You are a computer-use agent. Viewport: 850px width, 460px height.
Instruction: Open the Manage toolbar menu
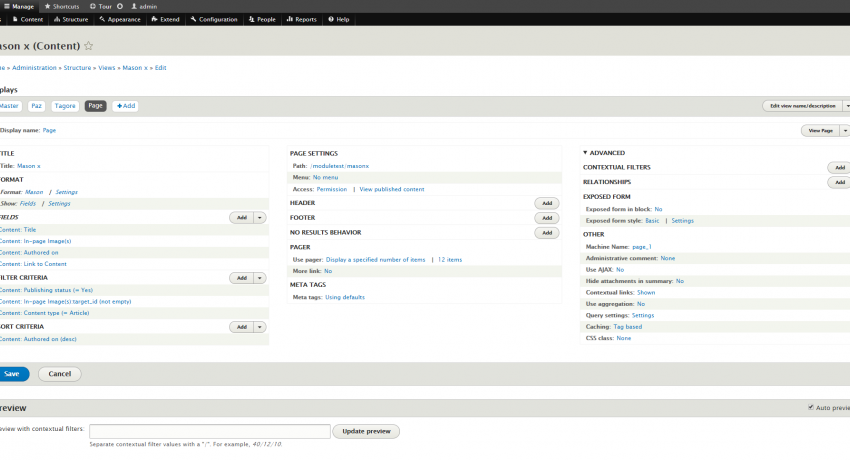tap(19, 7)
